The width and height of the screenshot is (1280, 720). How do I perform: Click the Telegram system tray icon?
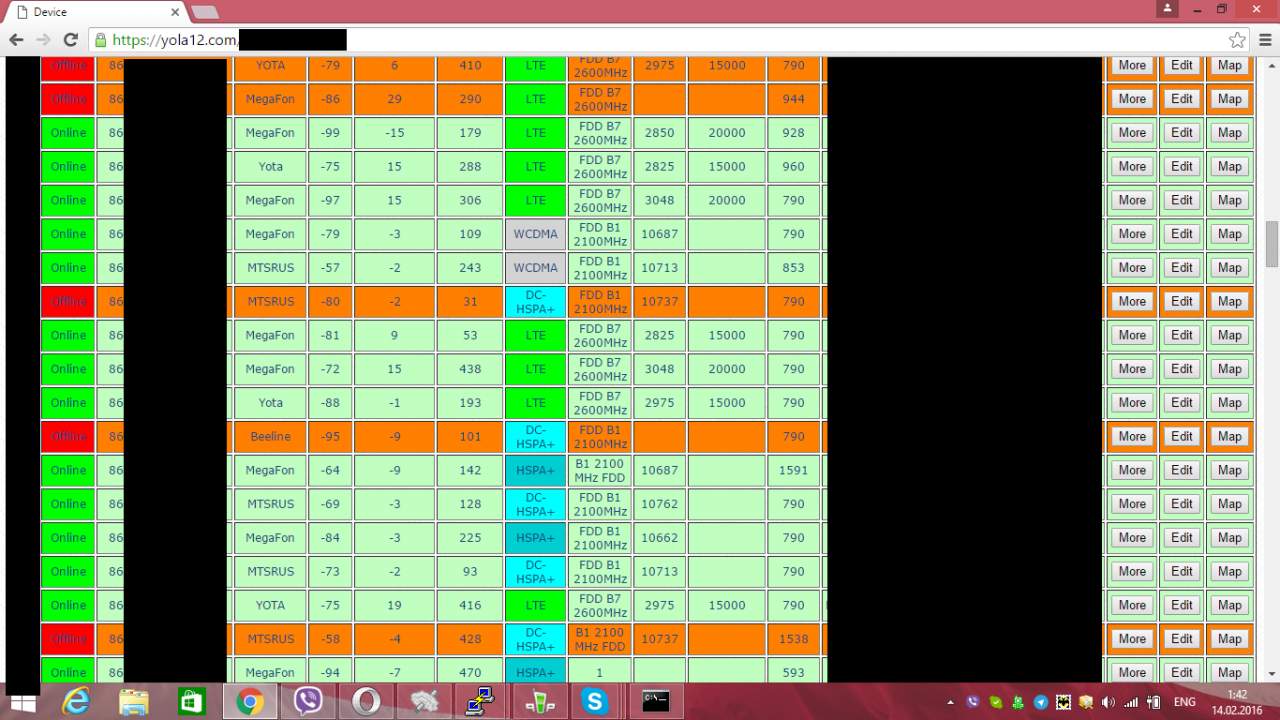(1041, 702)
